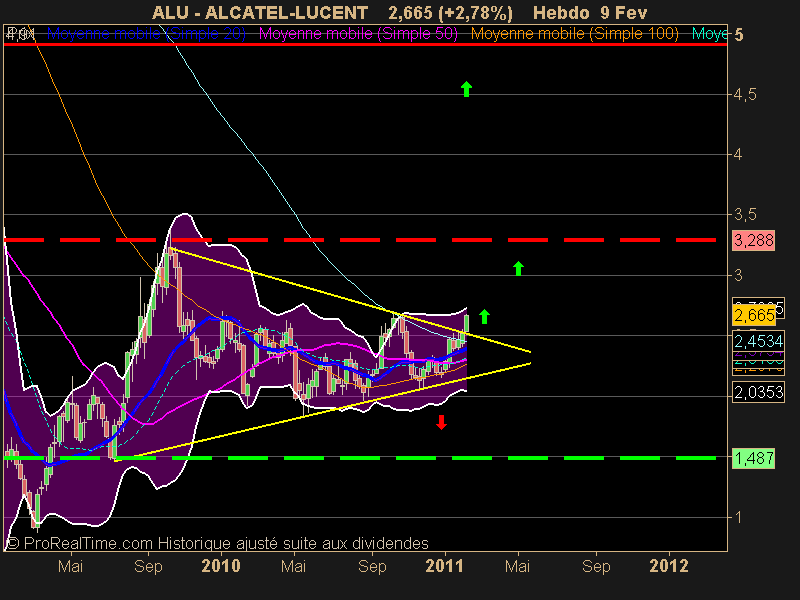Select the green dashed support line
This screenshot has width=800, height=600.
[360, 458]
